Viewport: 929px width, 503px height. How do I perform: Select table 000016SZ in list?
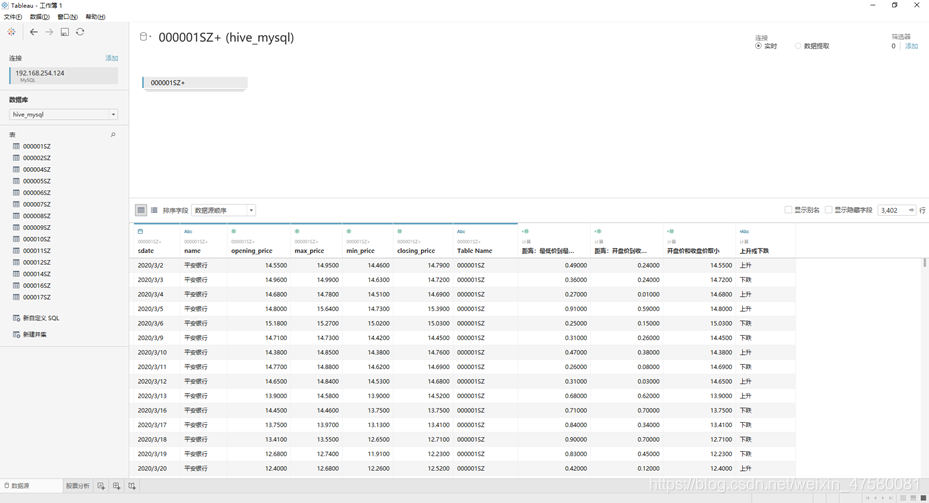pyautogui.click(x=37, y=286)
